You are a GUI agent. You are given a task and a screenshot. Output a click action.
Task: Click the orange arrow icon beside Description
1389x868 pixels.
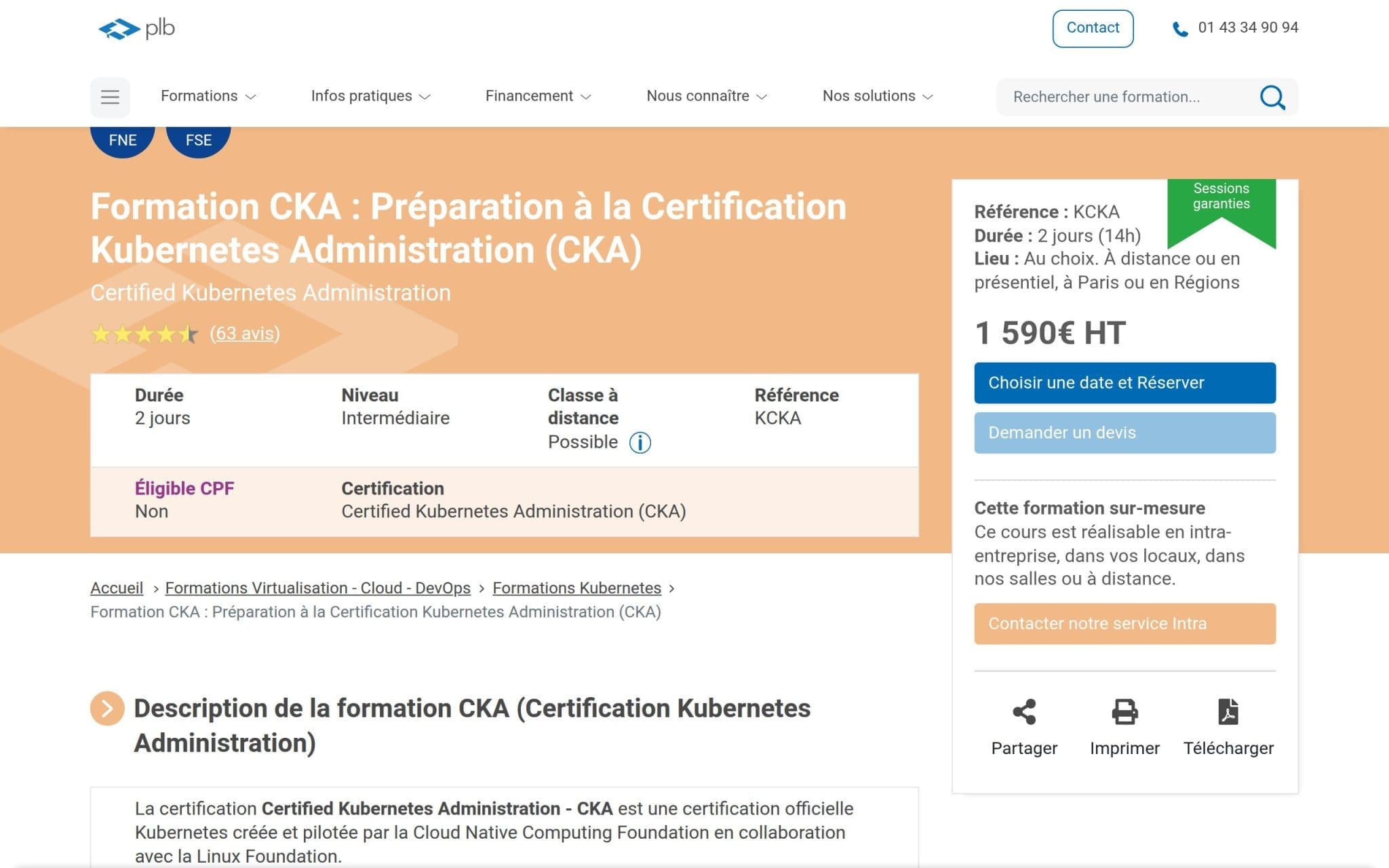[x=107, y=709]
